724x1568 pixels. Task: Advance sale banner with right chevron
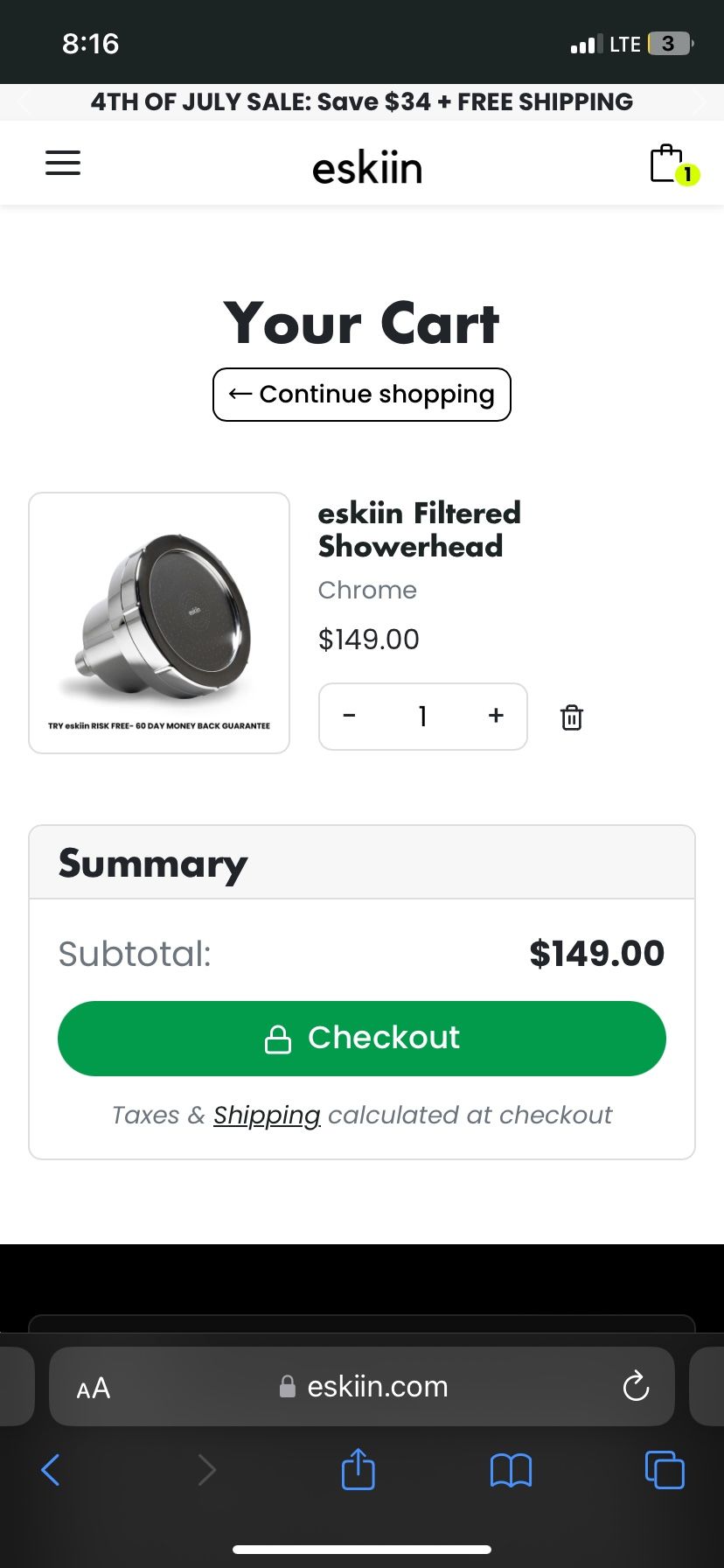coord(700,101)
